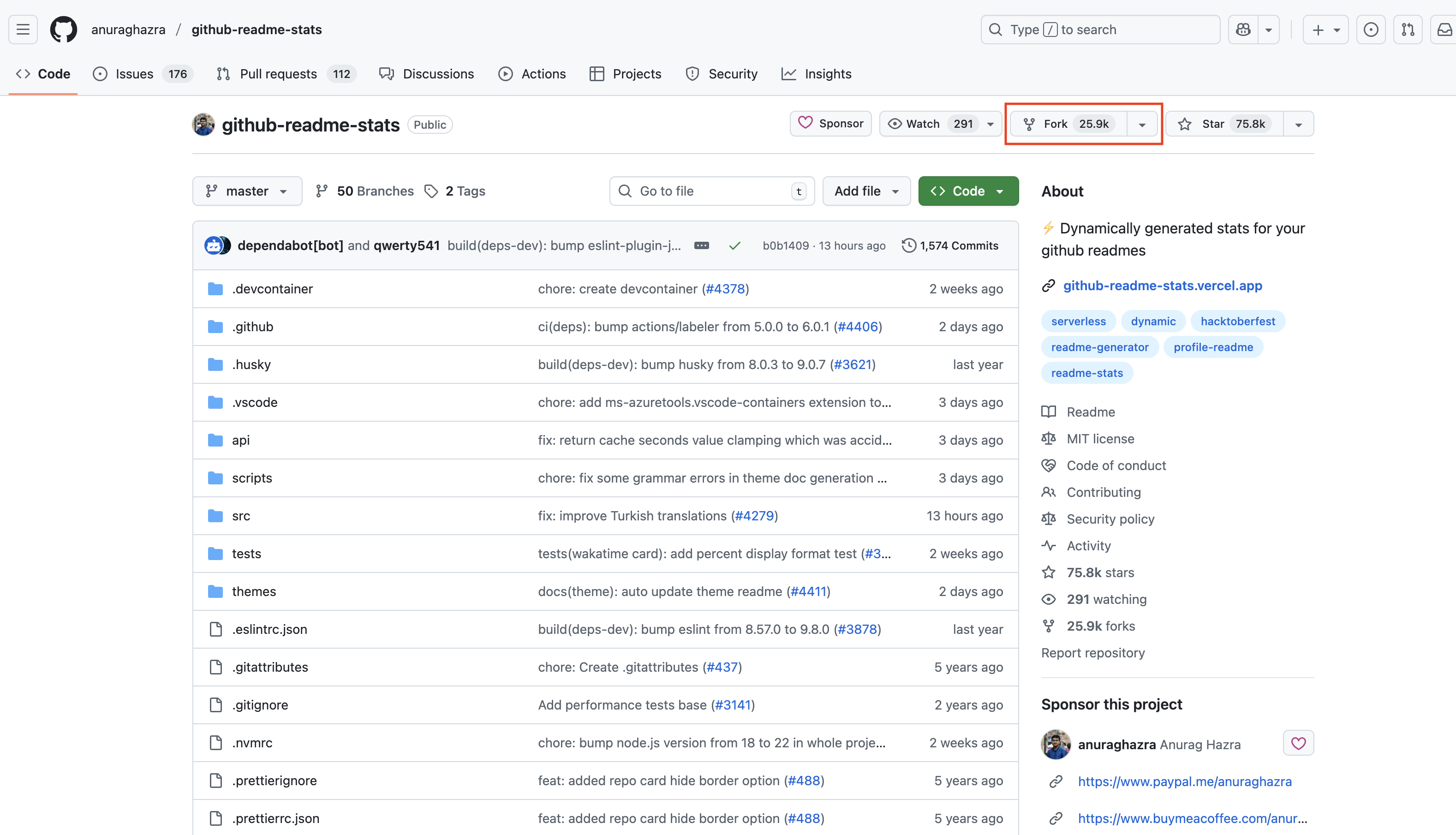Viewport: 1456px width, 835px height.
Task: Open the Discussions tab
Action: [x=427, y=74]
